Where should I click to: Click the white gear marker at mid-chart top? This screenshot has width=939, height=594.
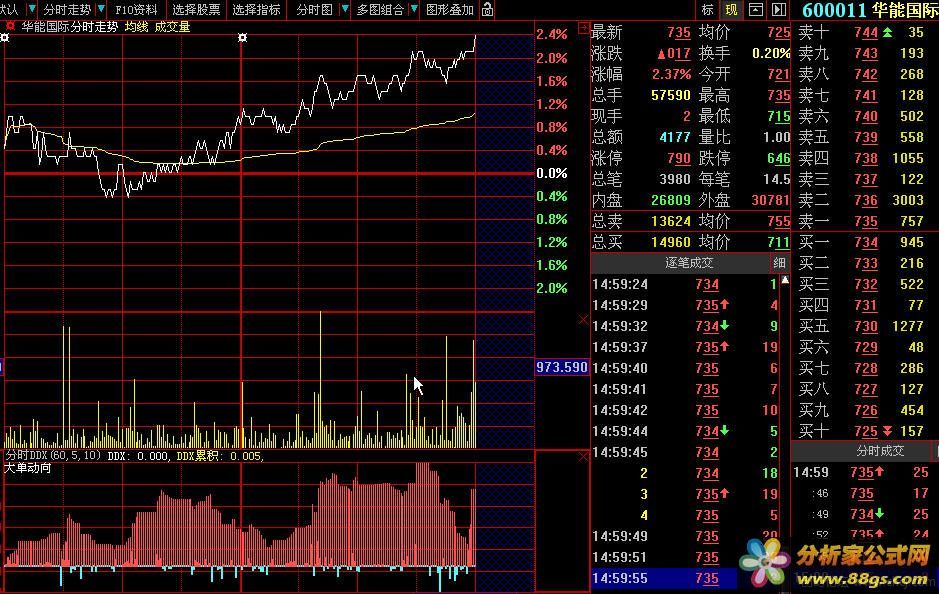click(242, 38)
